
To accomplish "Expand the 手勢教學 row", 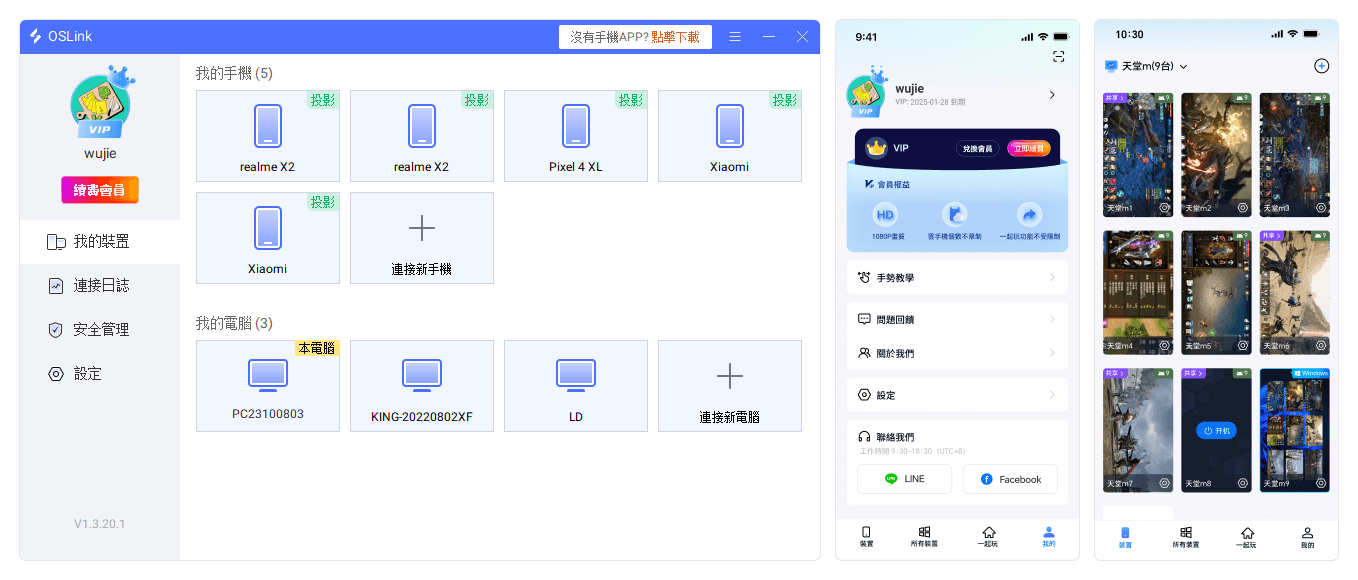I will [x=957, y=277].
